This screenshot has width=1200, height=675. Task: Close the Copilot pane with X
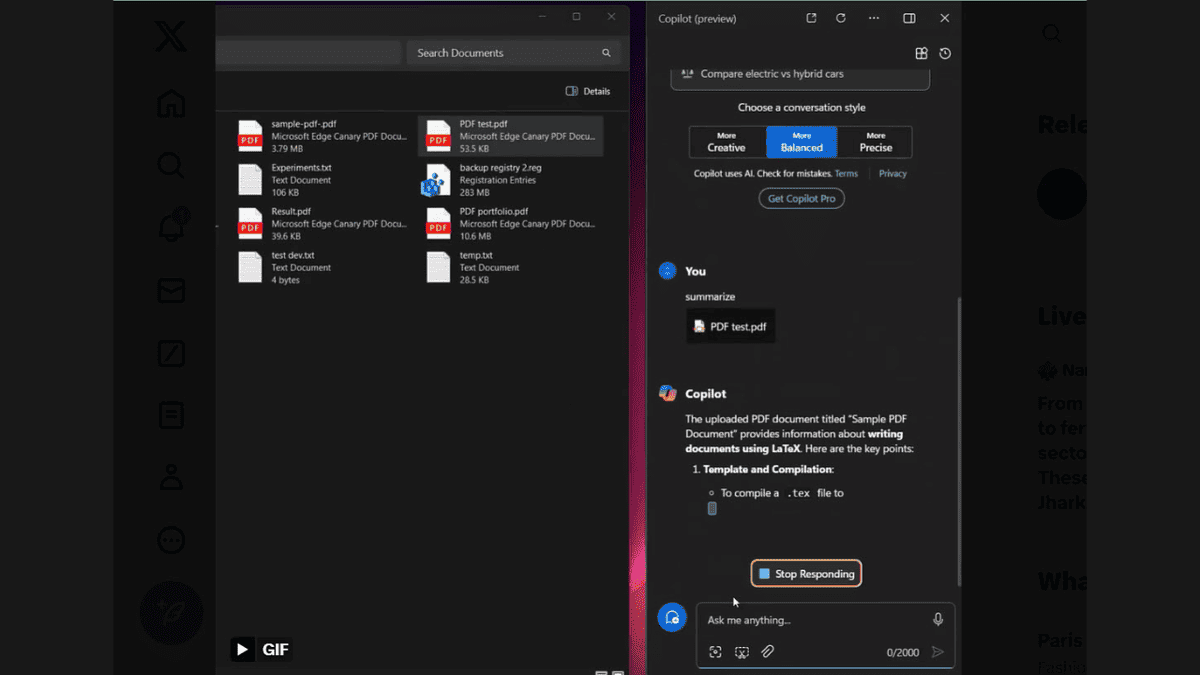coord(945,18)
